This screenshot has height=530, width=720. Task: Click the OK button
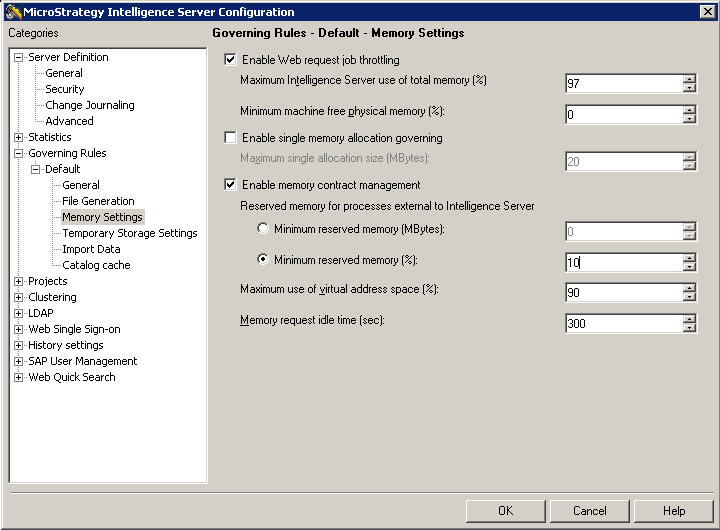(x=506, y=511)
